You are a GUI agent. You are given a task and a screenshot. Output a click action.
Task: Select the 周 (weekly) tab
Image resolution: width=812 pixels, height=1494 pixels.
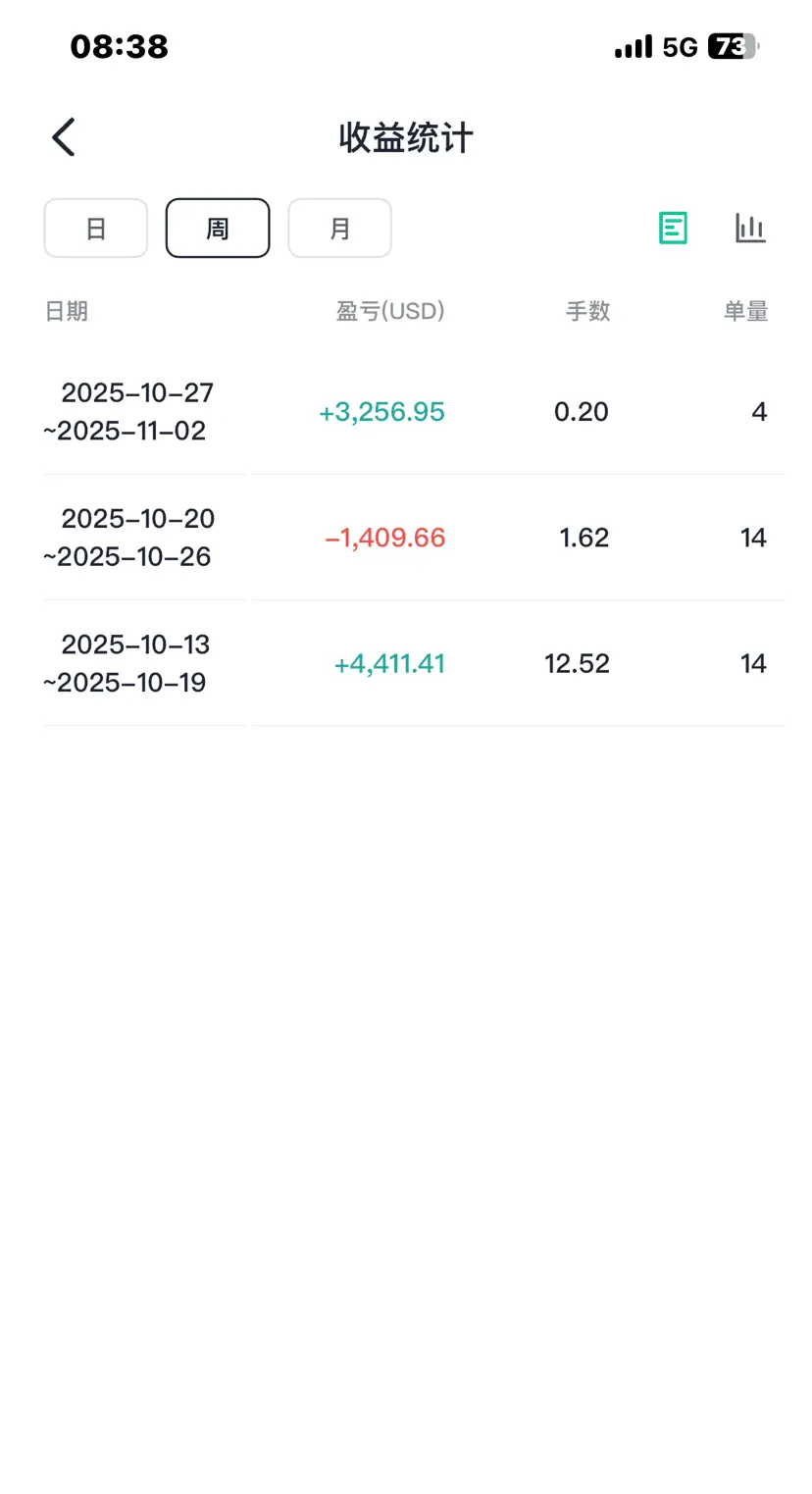(218, 229)
